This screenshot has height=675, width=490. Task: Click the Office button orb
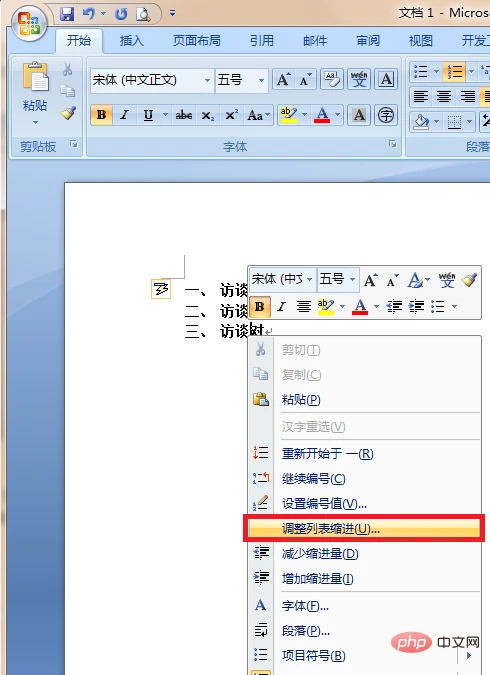coord(29,22)
